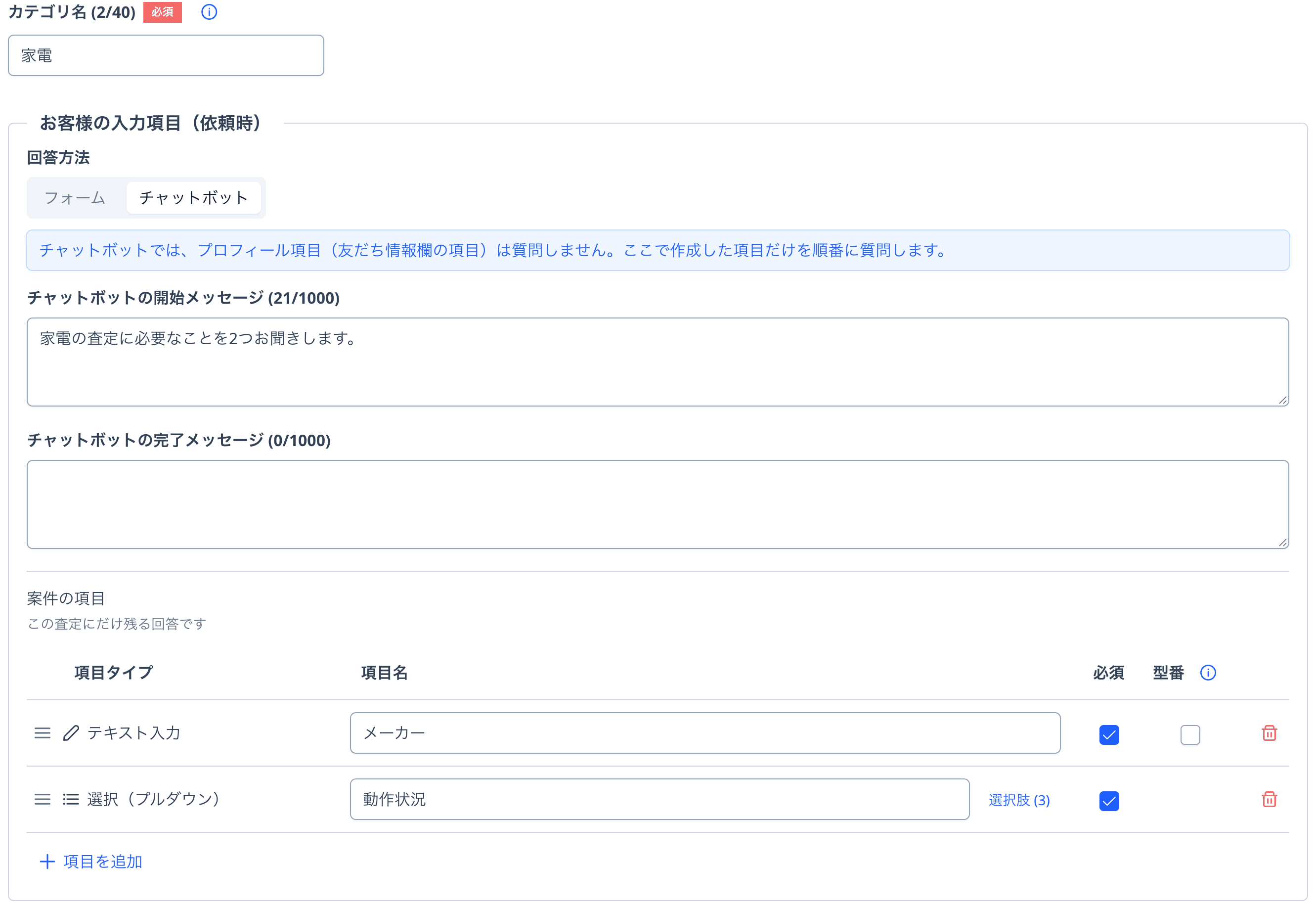
Task: Open the 選択肢 (3) options link
Action: point(1019,800)
